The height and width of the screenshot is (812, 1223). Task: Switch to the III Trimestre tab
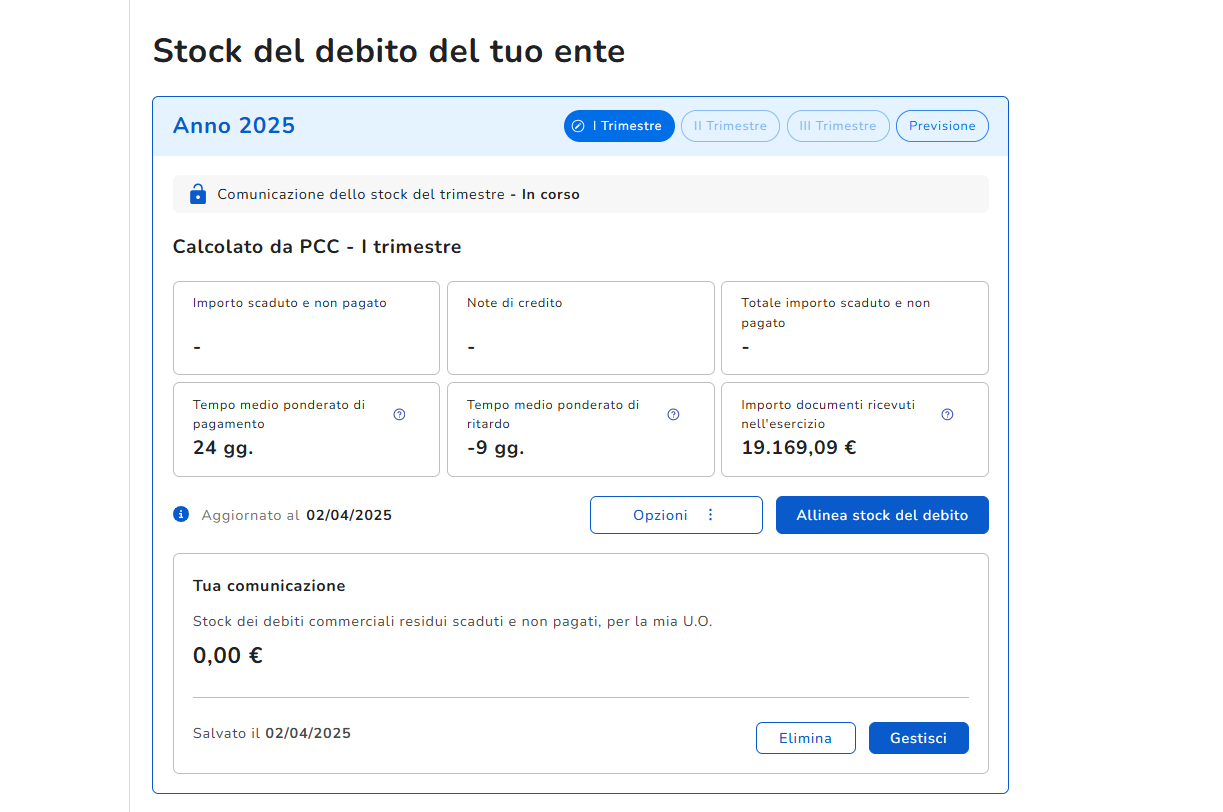click(838, 126)
